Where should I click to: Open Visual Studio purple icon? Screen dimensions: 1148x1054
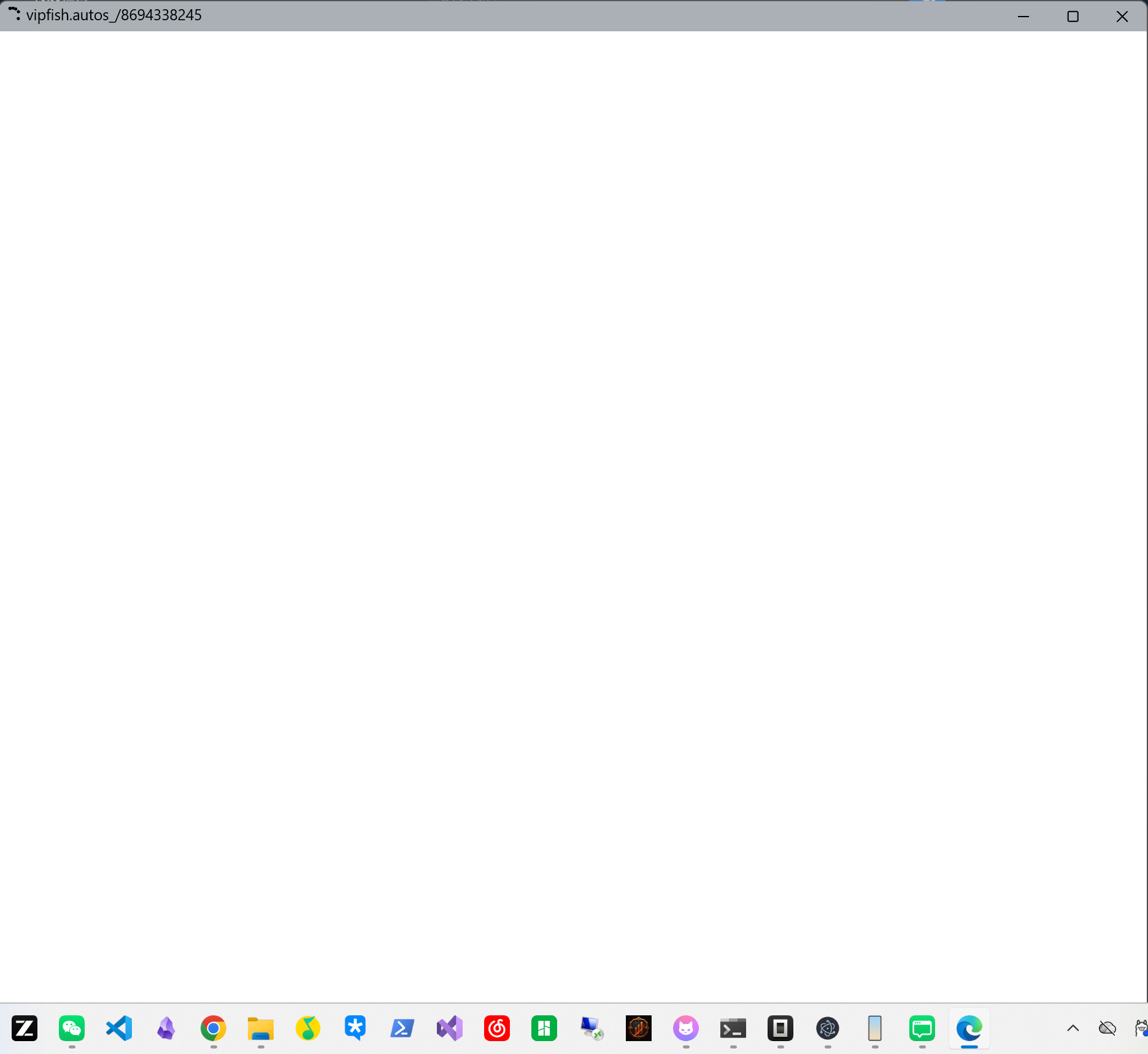[450, 1028]
